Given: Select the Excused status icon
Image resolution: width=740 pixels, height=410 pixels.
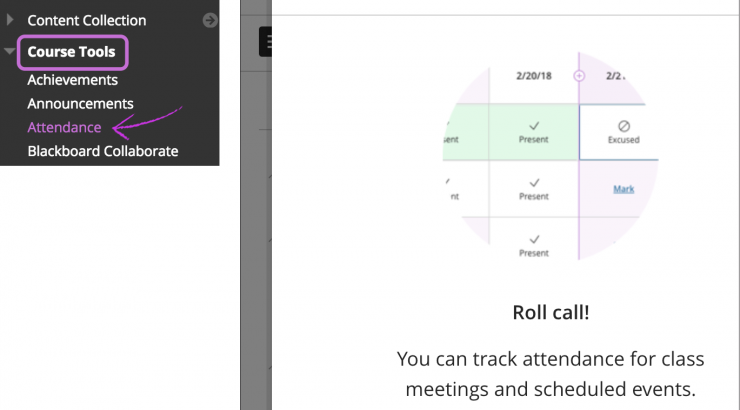Looking at the screenshot, I should (623, 127).
